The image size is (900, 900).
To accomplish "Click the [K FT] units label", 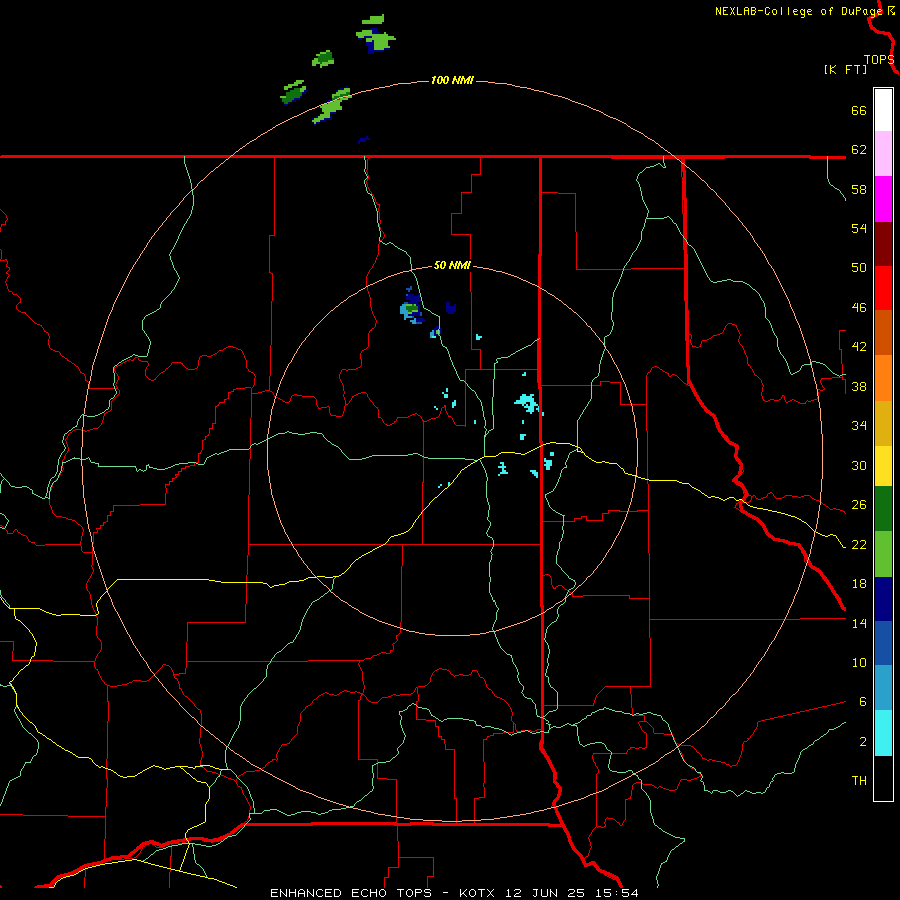I will [845, 69].
